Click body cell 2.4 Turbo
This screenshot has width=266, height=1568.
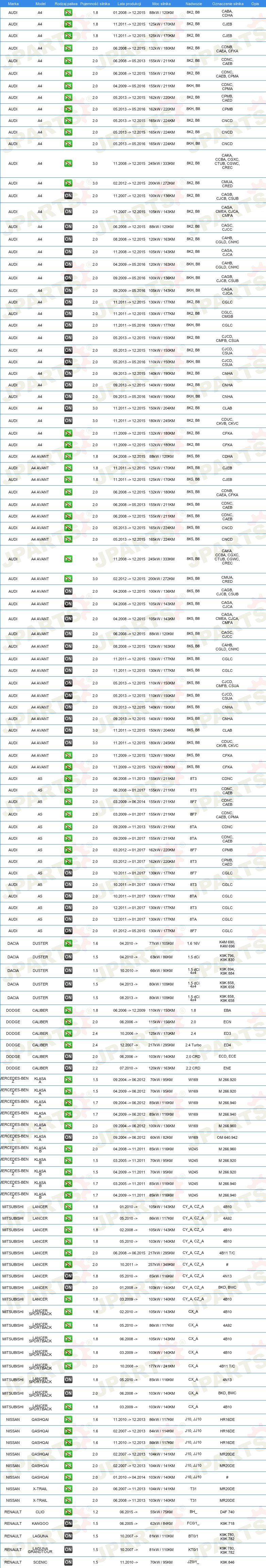194,1045
